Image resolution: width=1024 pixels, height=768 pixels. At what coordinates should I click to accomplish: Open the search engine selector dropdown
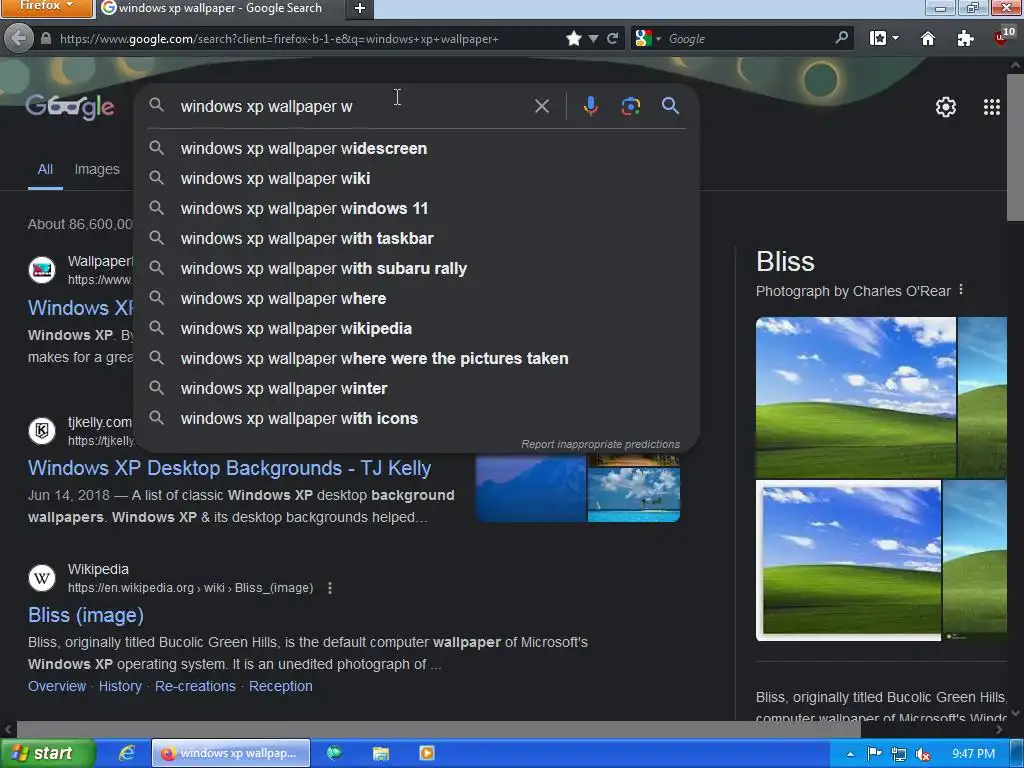pos(647,39)
